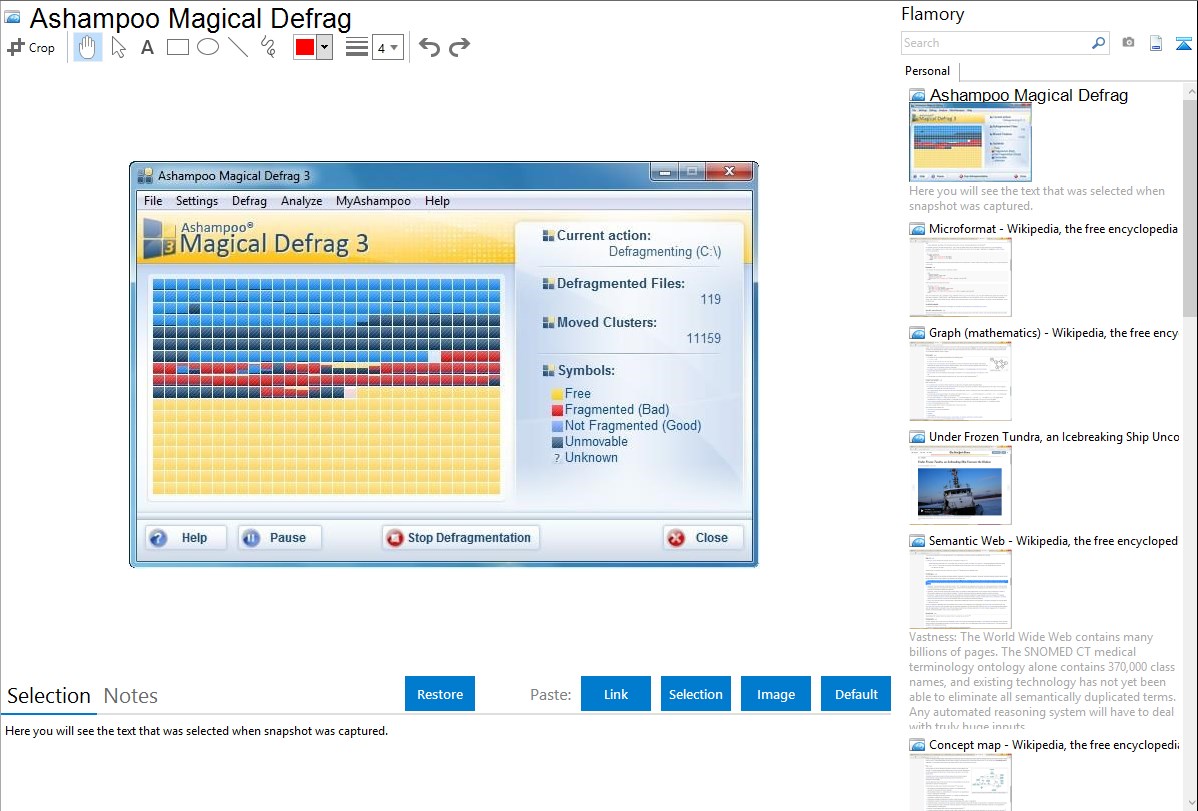
Task: Click the magnifier search icon
Action: (1099, 43)
